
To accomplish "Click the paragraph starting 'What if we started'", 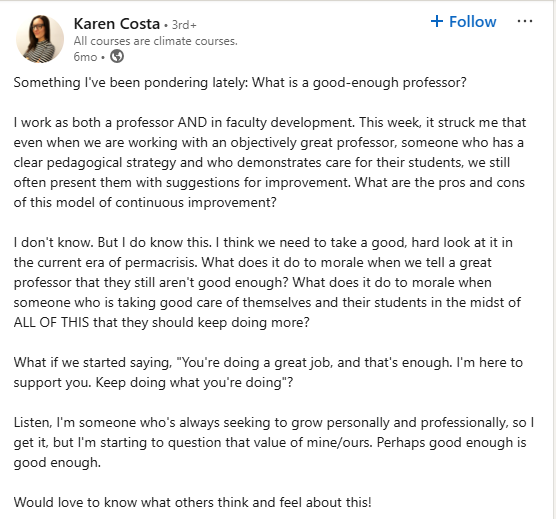I will coord(268,373).
